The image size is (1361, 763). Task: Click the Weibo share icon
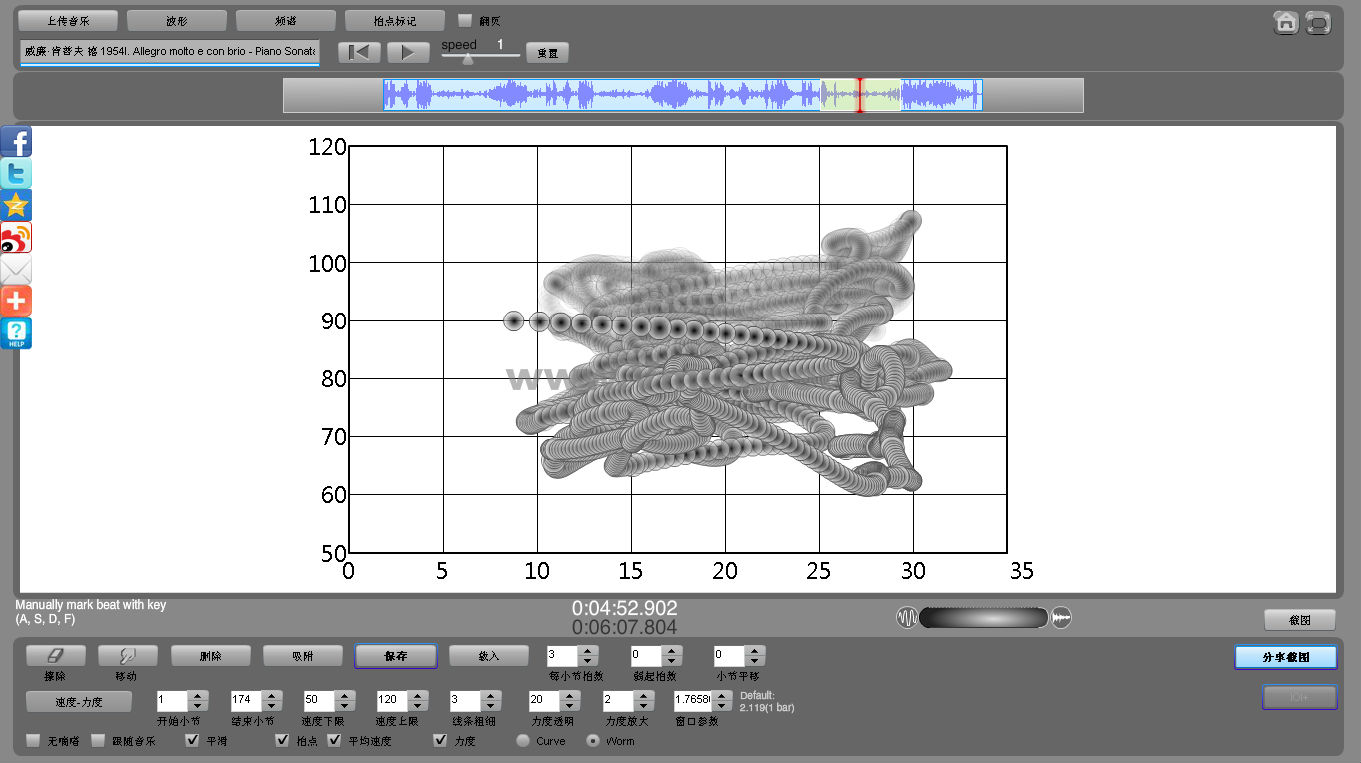click(x=16, y=238)
